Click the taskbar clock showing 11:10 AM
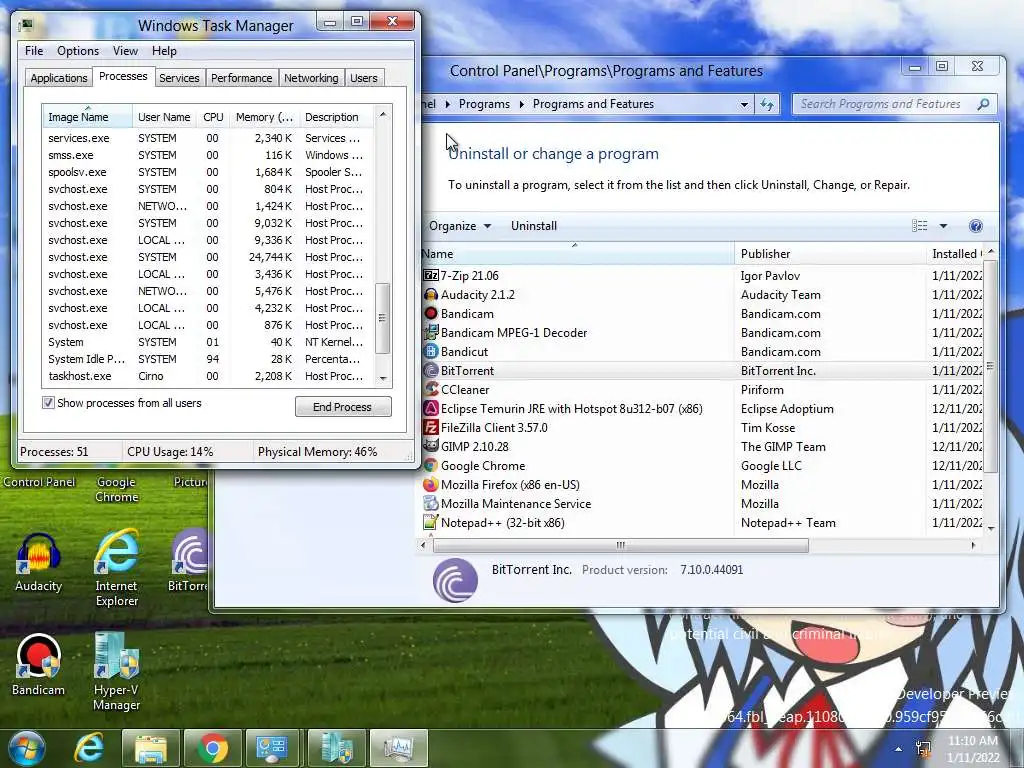This screenshot has width=1024, height=768. [x=973, y=748]
